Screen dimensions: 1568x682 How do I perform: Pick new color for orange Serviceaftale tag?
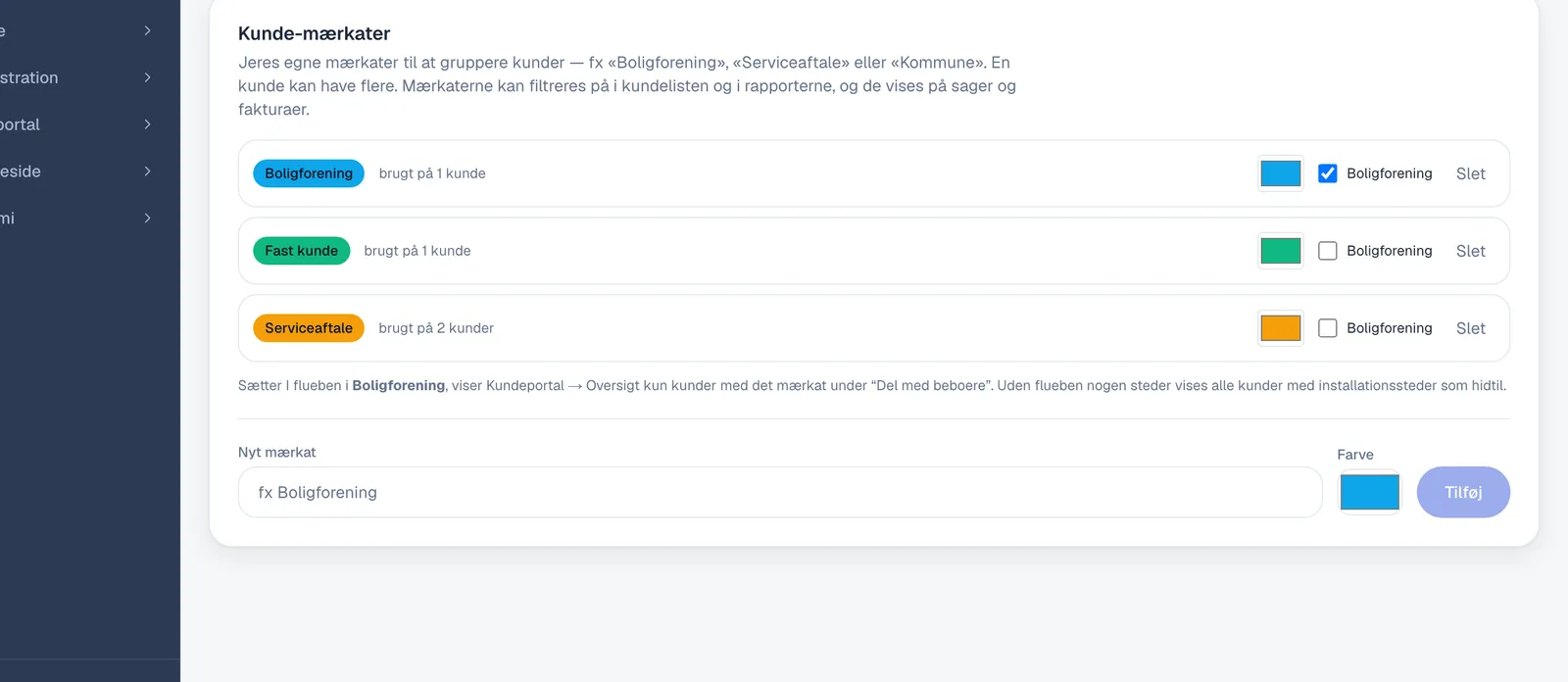point(1281,328)
